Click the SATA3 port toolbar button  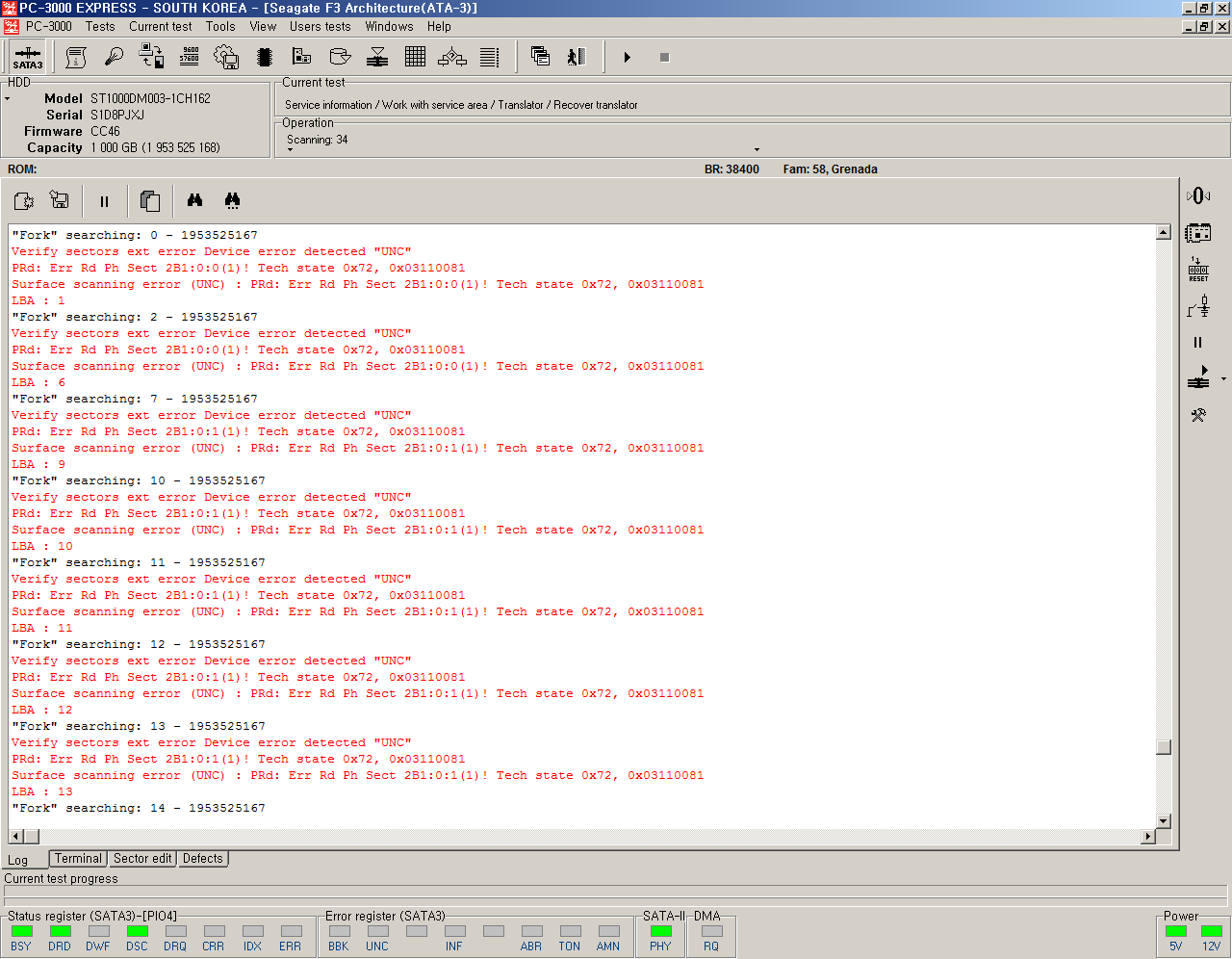coord(28,58)
